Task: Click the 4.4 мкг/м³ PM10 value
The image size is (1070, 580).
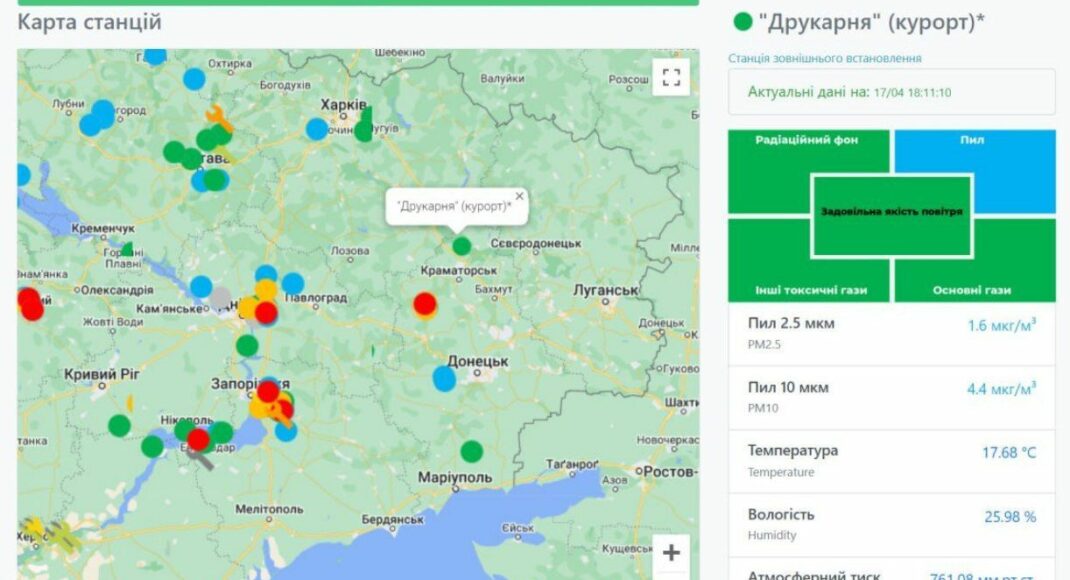Action: [x=1001, y=389]
